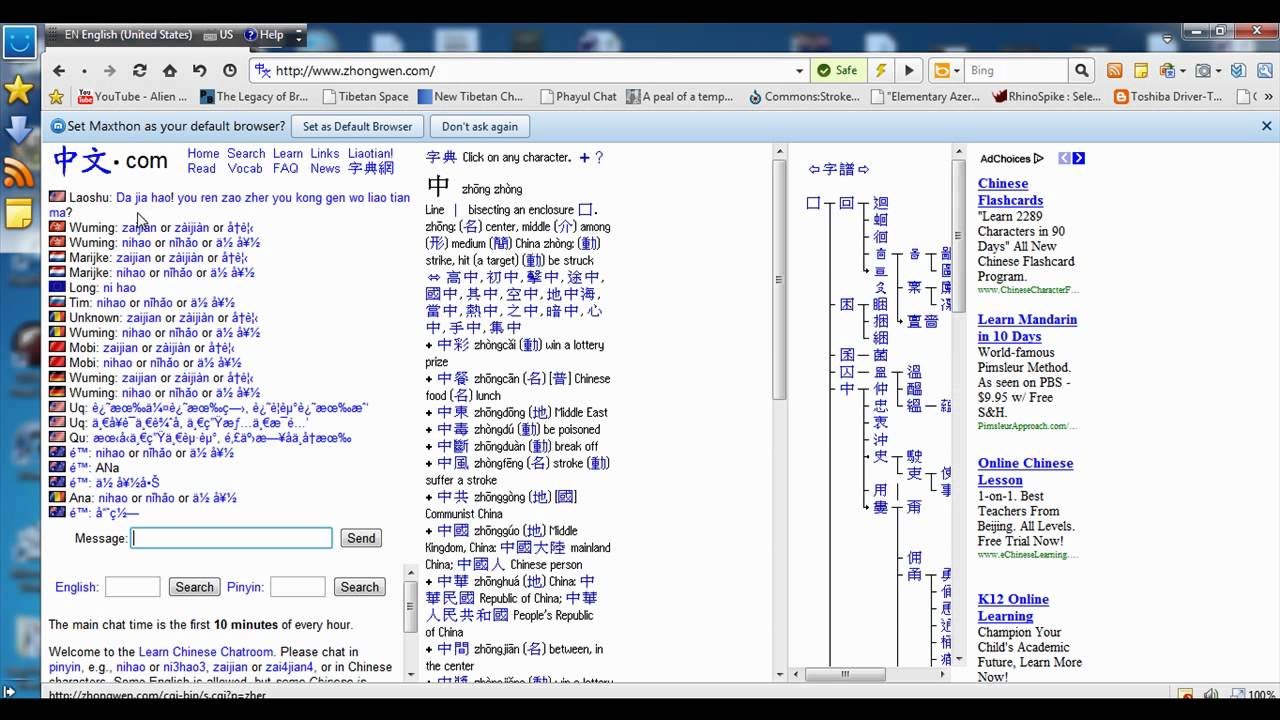
Task: Click the Search button next to Pinyin field
Action: [x=359, y=587]
